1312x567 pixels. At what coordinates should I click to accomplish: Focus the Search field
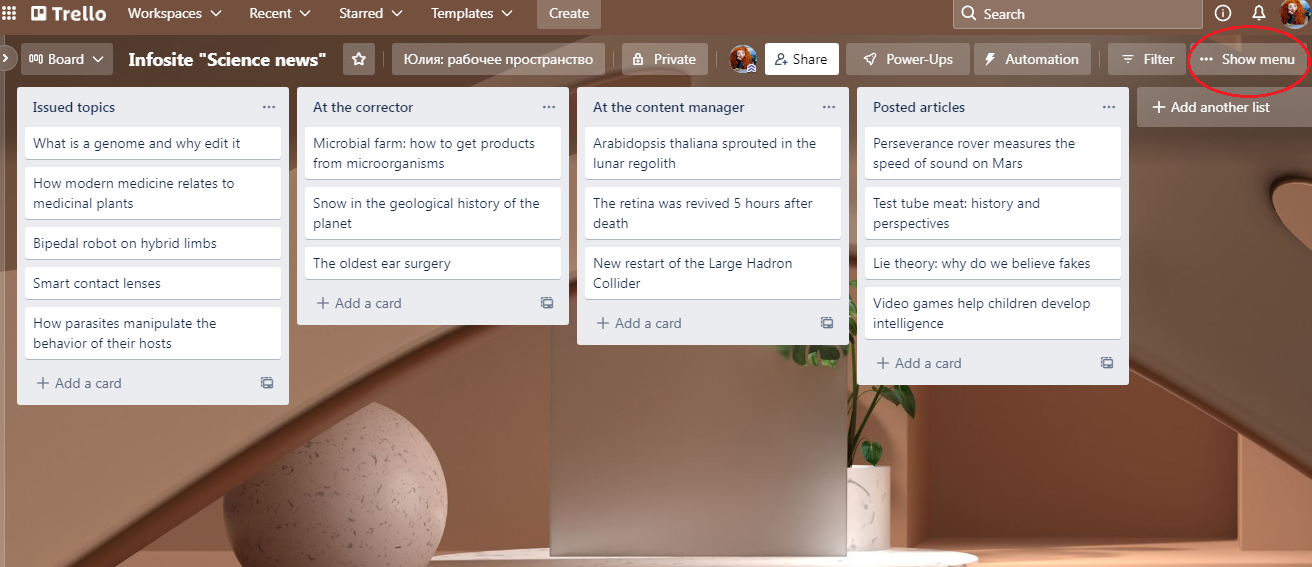click(1077, 14)
